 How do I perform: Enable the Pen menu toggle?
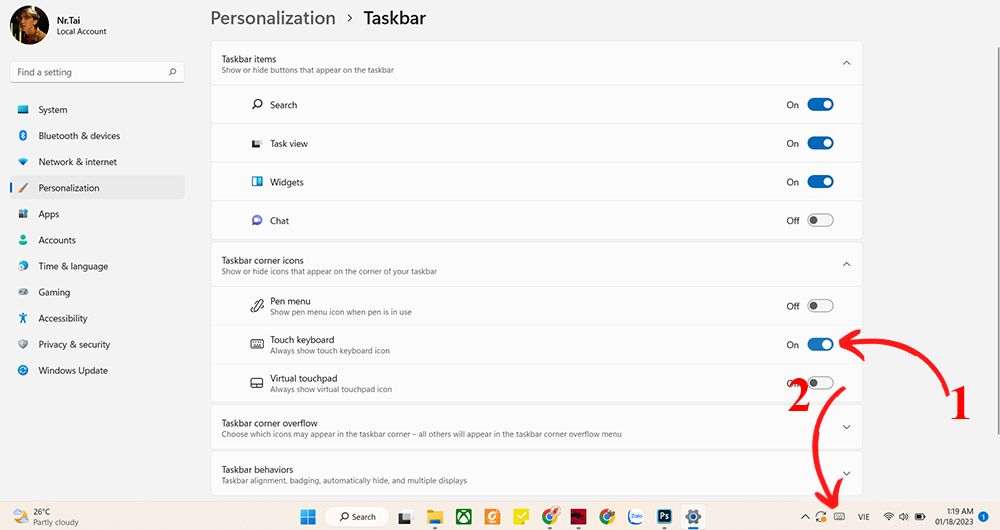click(820, 306)
